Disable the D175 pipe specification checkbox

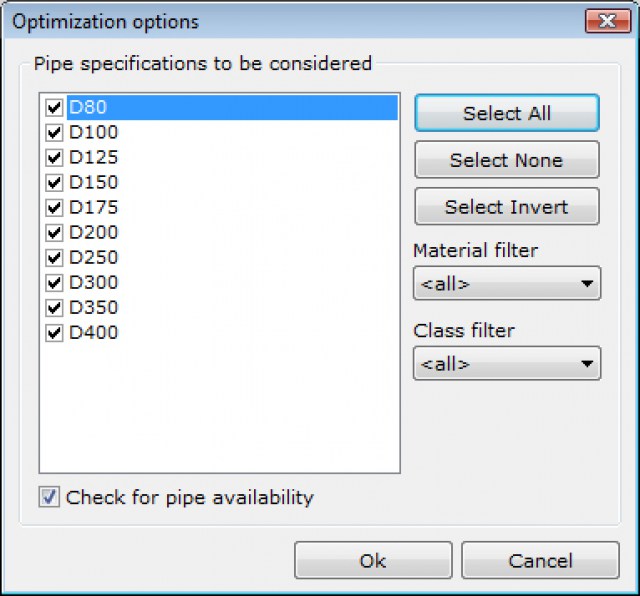pyautogui.click(x=54, y=207)
